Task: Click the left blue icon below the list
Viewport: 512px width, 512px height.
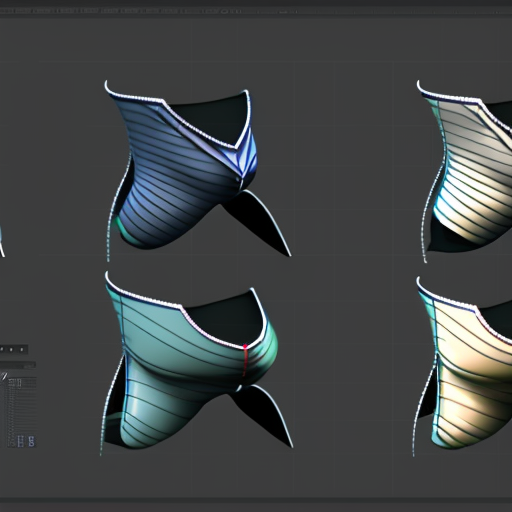Action: tap(20, 441)
